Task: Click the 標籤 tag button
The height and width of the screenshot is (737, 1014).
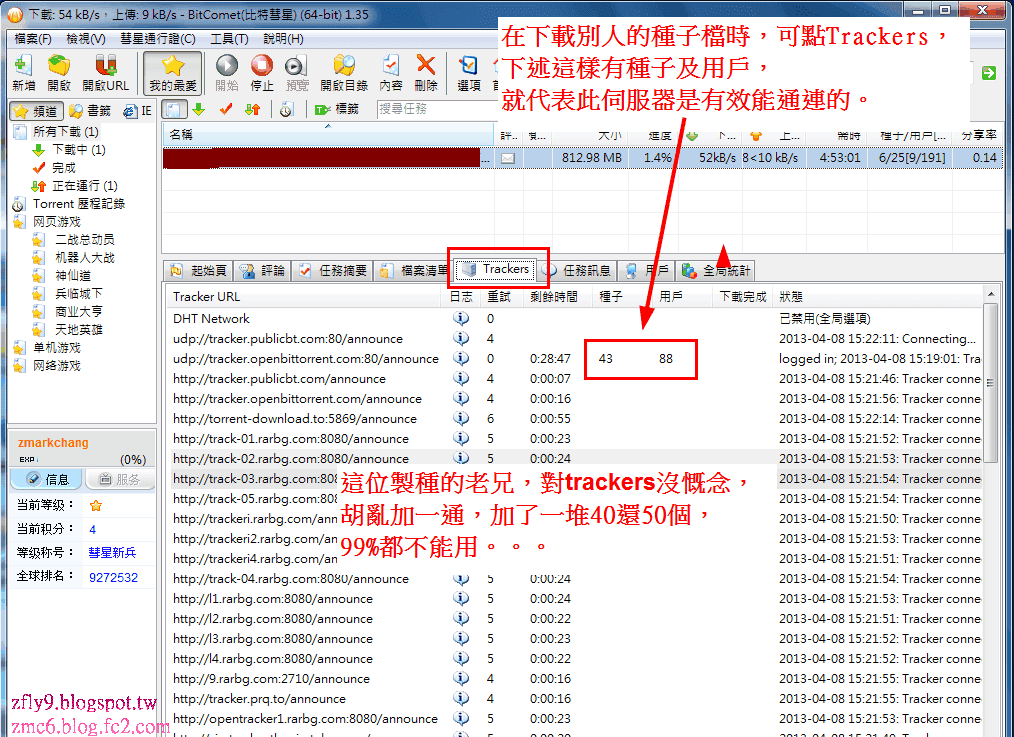Action: [x=337, y=109]
